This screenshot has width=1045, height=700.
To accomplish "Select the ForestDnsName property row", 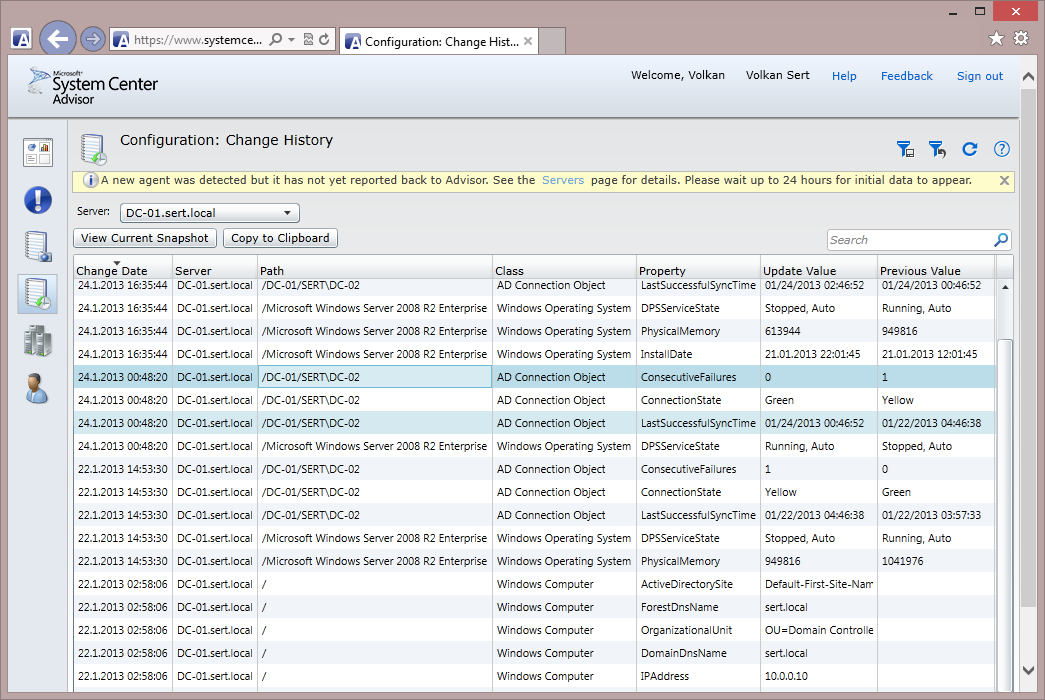I will coord(534,607).
